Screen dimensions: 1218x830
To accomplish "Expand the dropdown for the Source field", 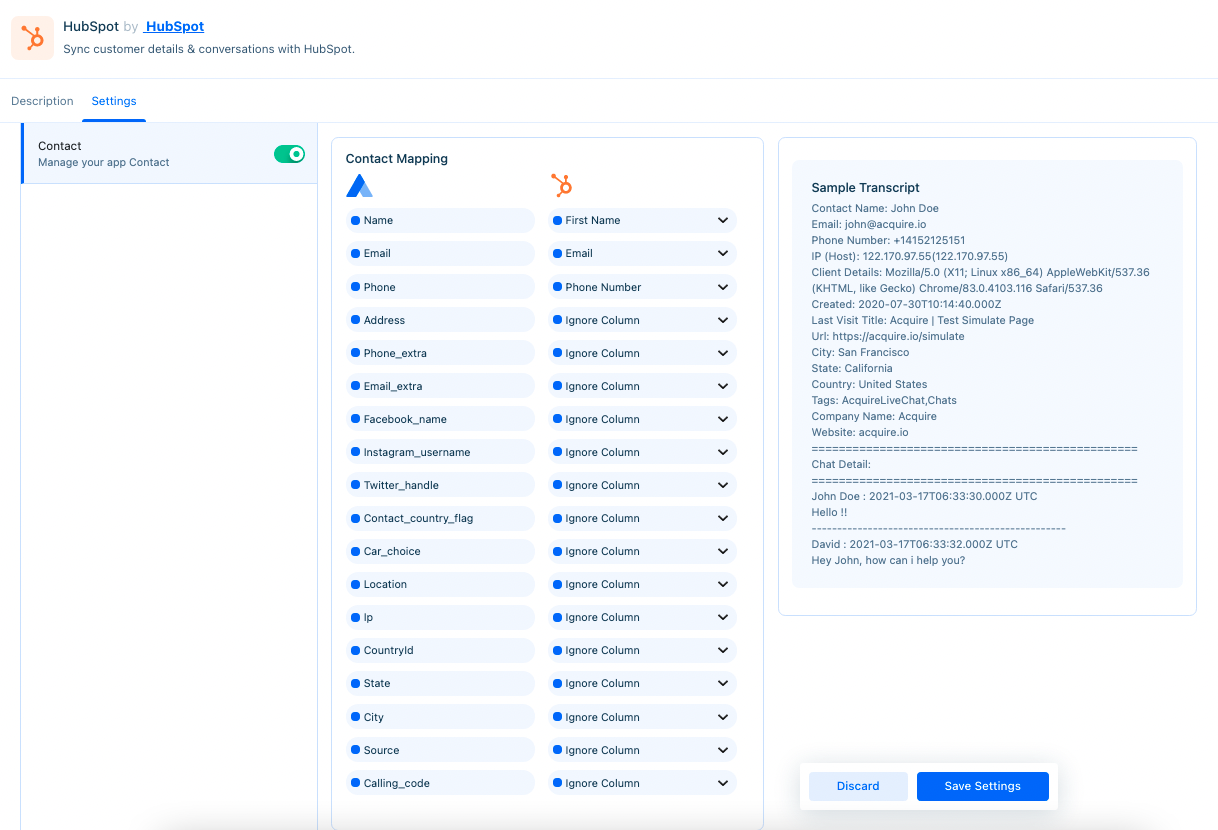I will [x=642, y=750].
